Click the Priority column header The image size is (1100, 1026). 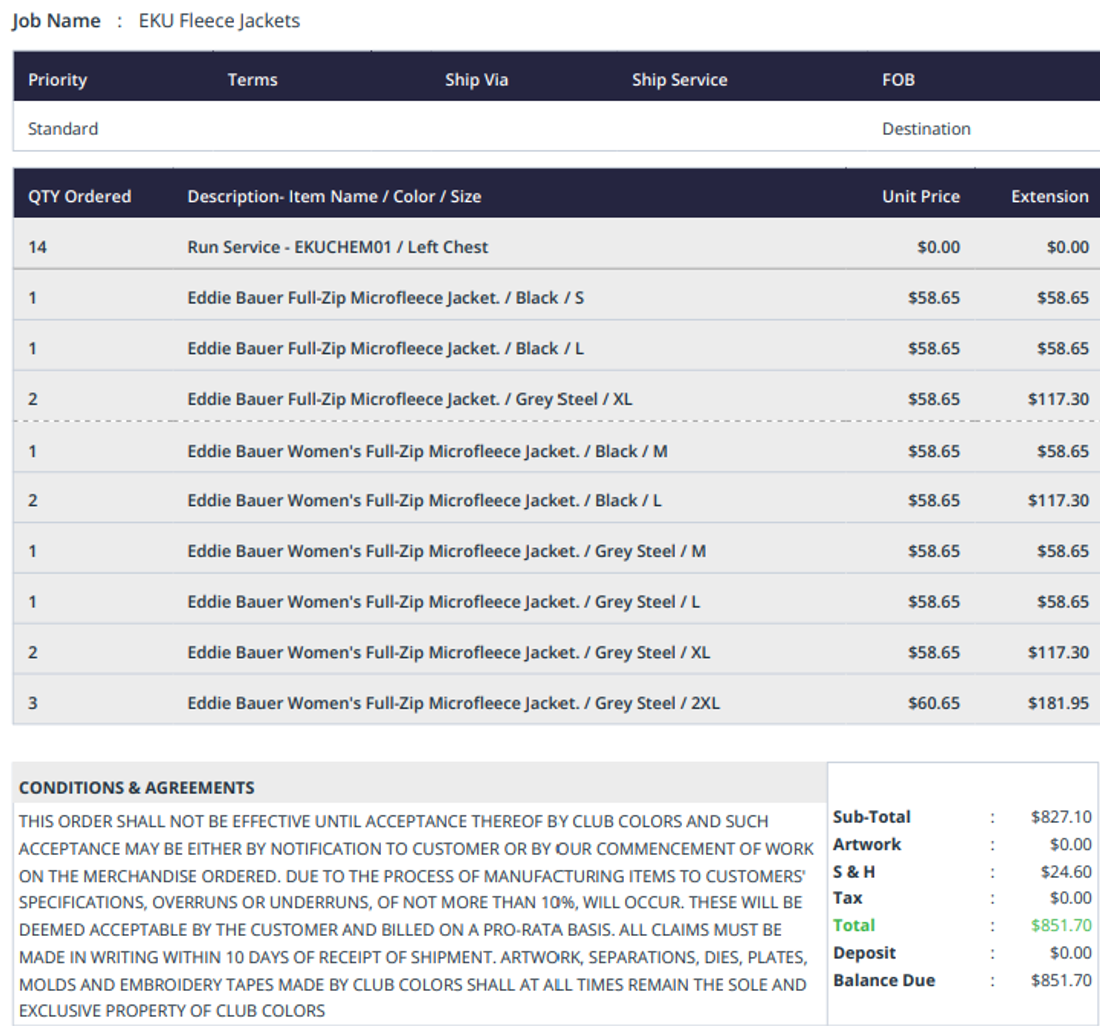(58, 80)
